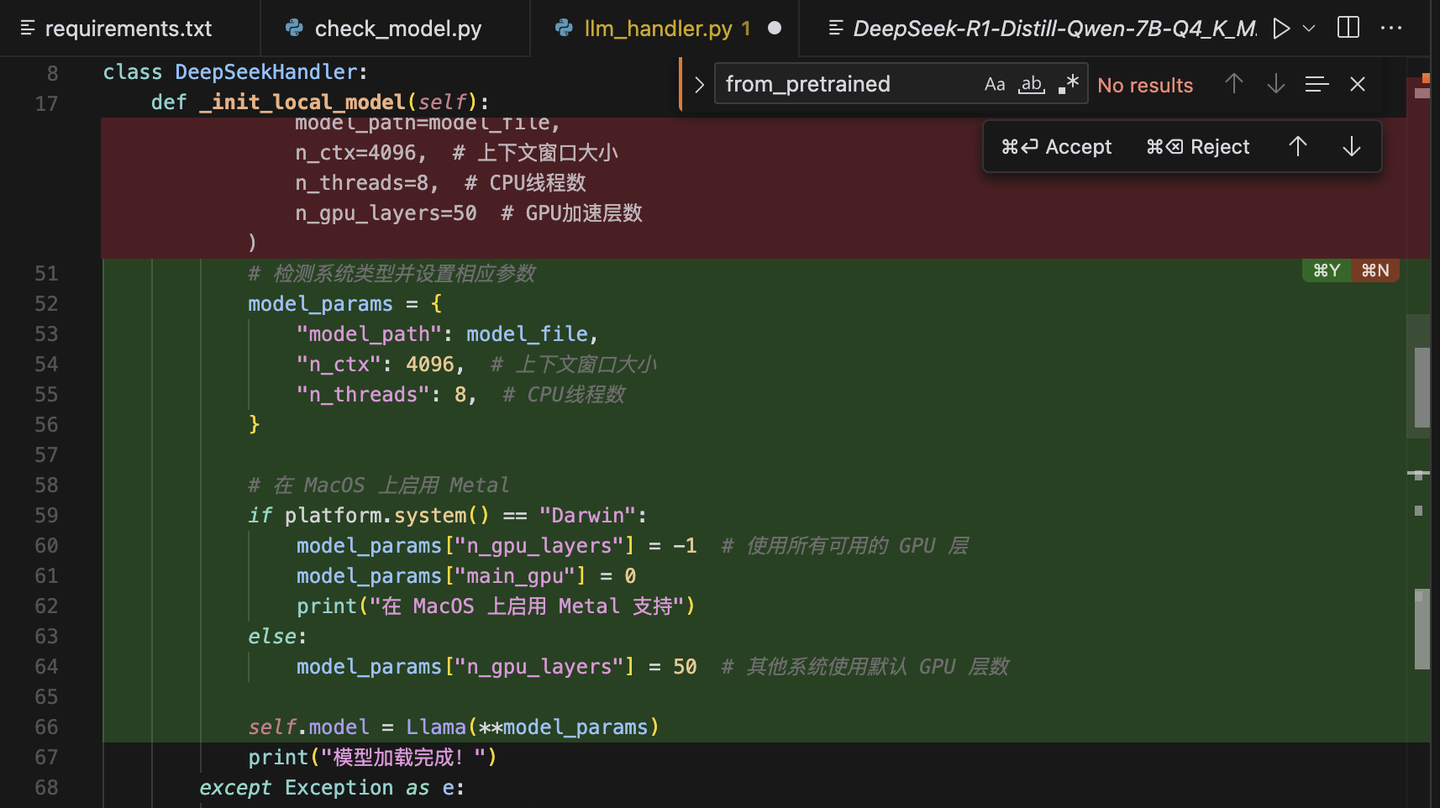
Task: Close the find widget
Action: (x=1357, y=84)
